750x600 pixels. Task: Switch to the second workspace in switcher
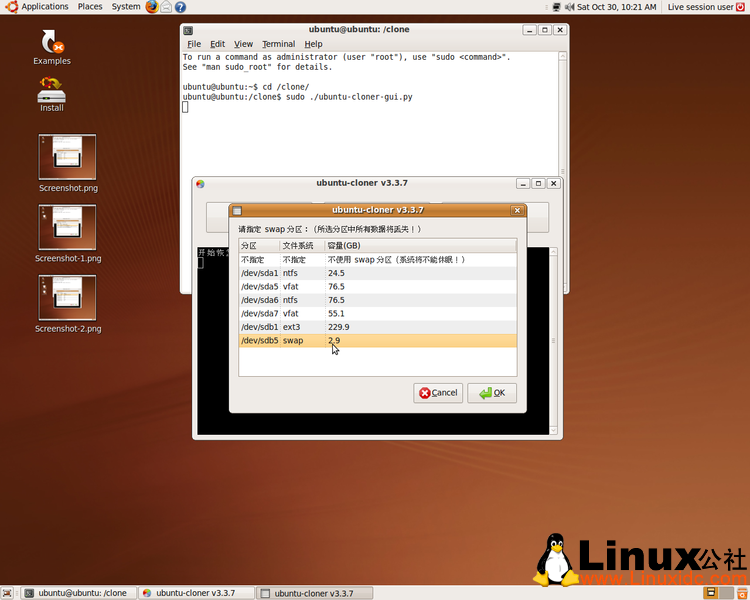(x=726, y=592)
